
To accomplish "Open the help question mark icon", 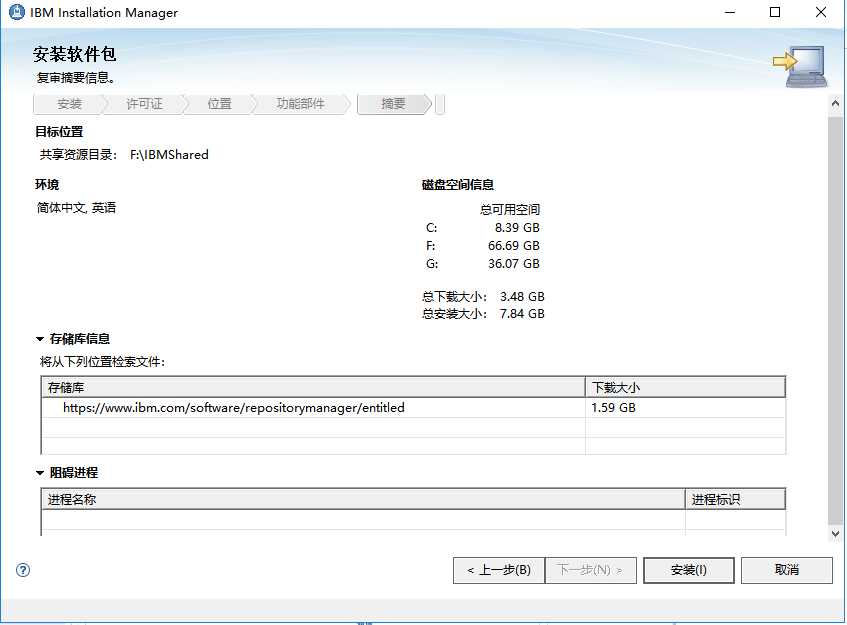I will tap(23, 570).
